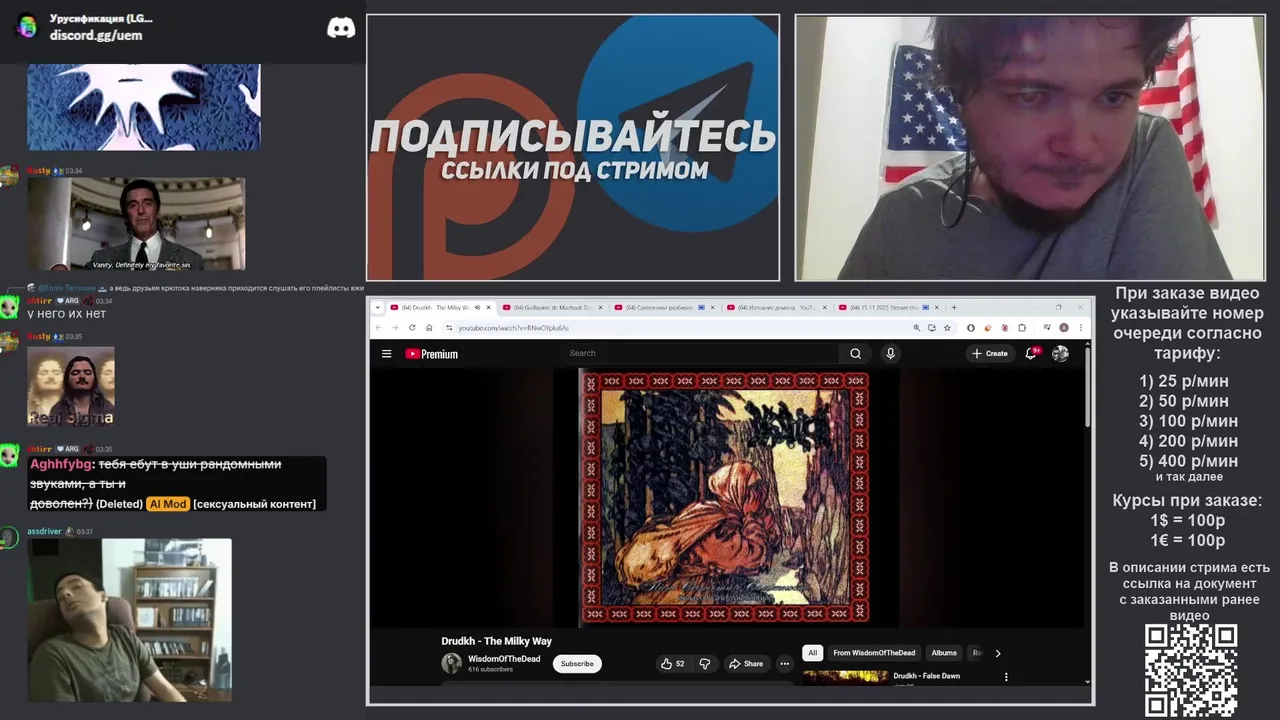1280x720 pixels.
Task: Open the Real Sigma image in Discord chat
Action: click(70, 387)
